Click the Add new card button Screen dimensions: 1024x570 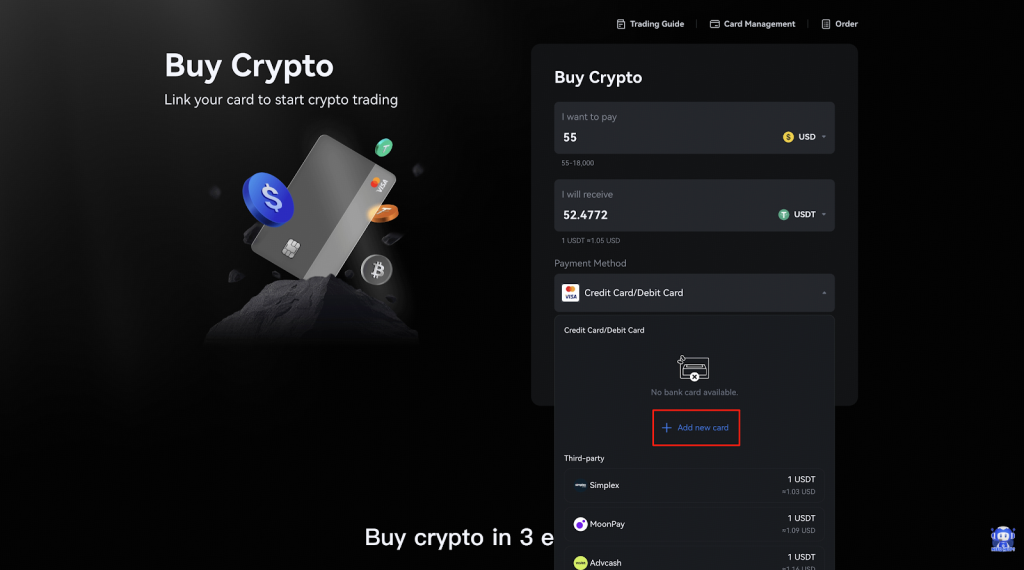pos(696,428)
